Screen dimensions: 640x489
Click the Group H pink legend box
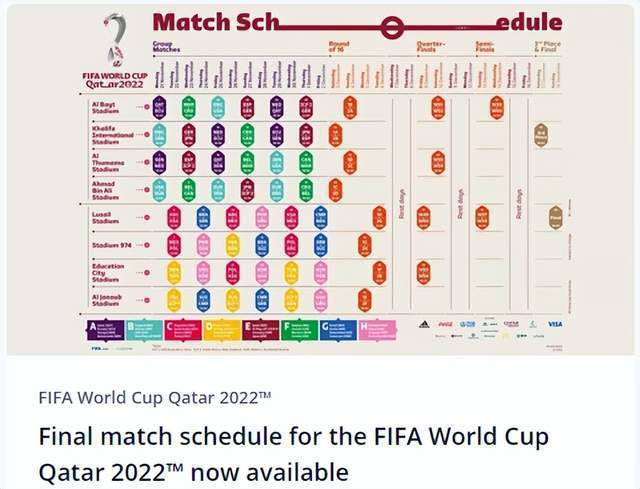click(377, 330)
